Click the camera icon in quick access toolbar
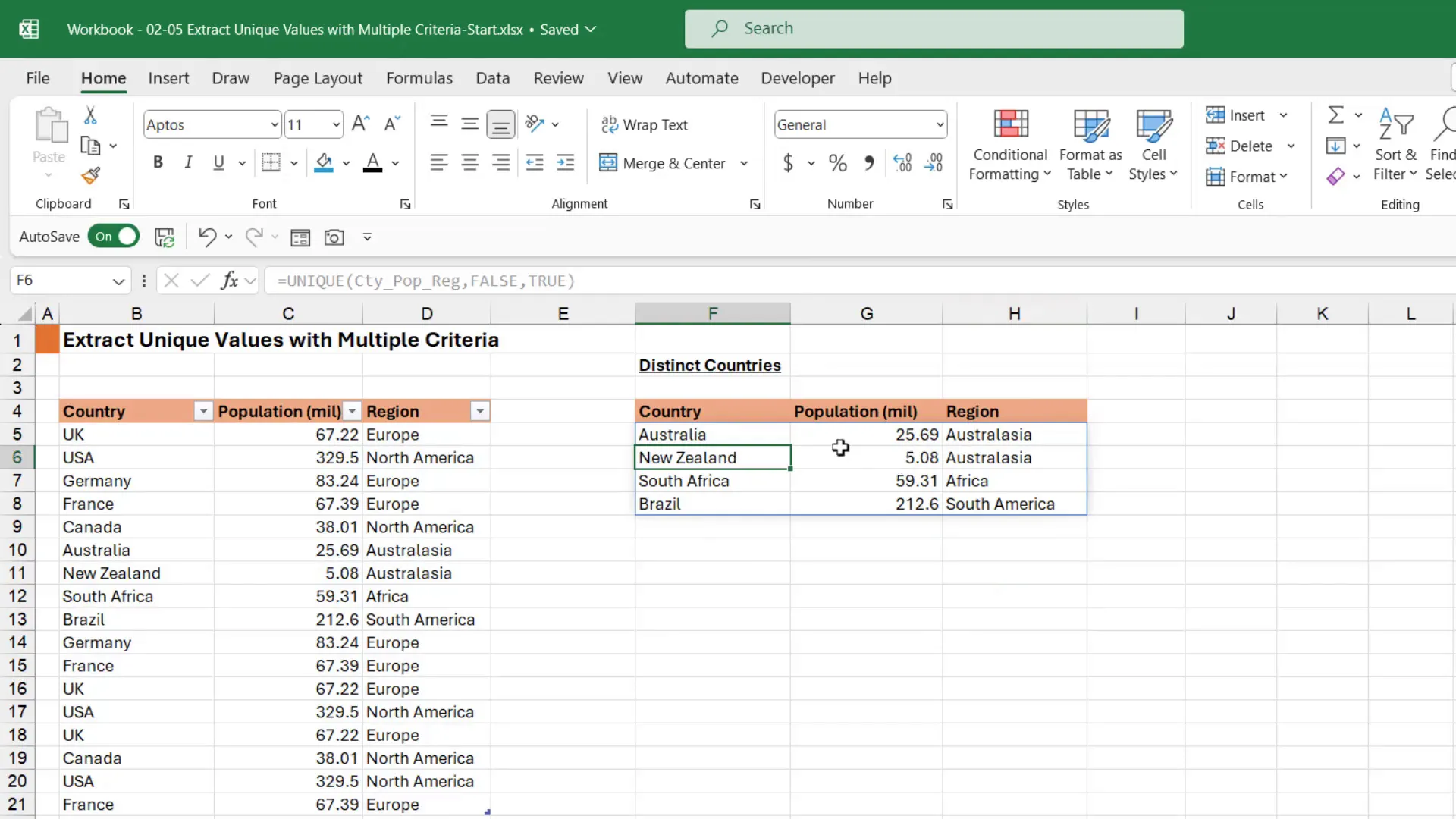1456x819 pixels. 334,237
